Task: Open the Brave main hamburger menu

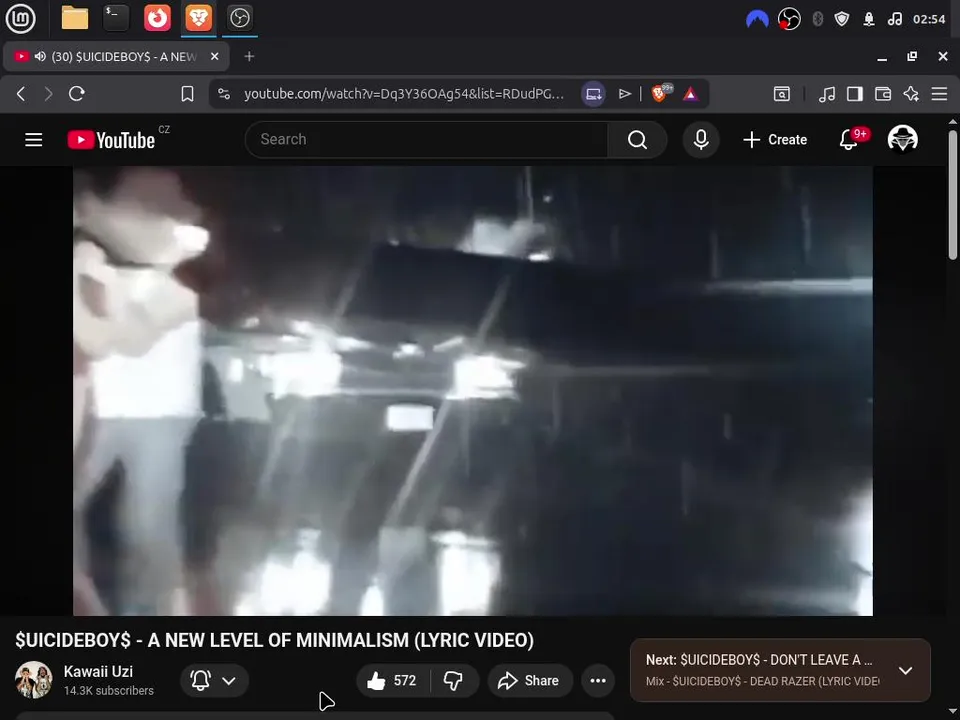Action: [939, 94]
